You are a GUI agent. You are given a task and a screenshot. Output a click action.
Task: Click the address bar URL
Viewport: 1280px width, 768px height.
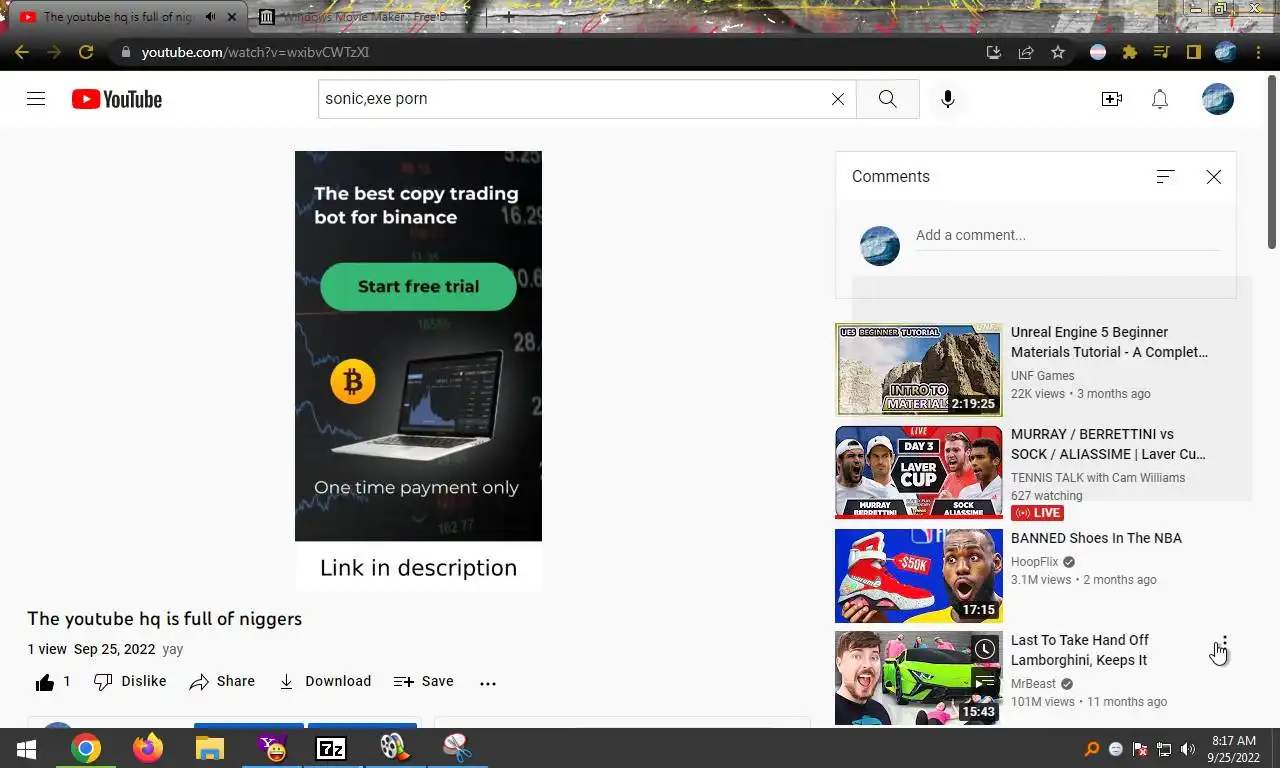coord(255,52)
